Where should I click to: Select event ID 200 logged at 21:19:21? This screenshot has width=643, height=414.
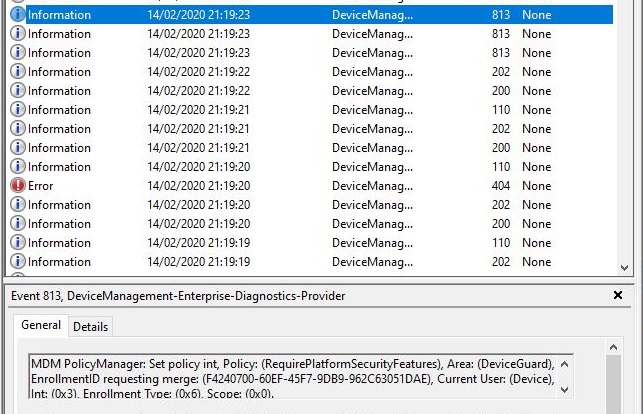(501, 148)
